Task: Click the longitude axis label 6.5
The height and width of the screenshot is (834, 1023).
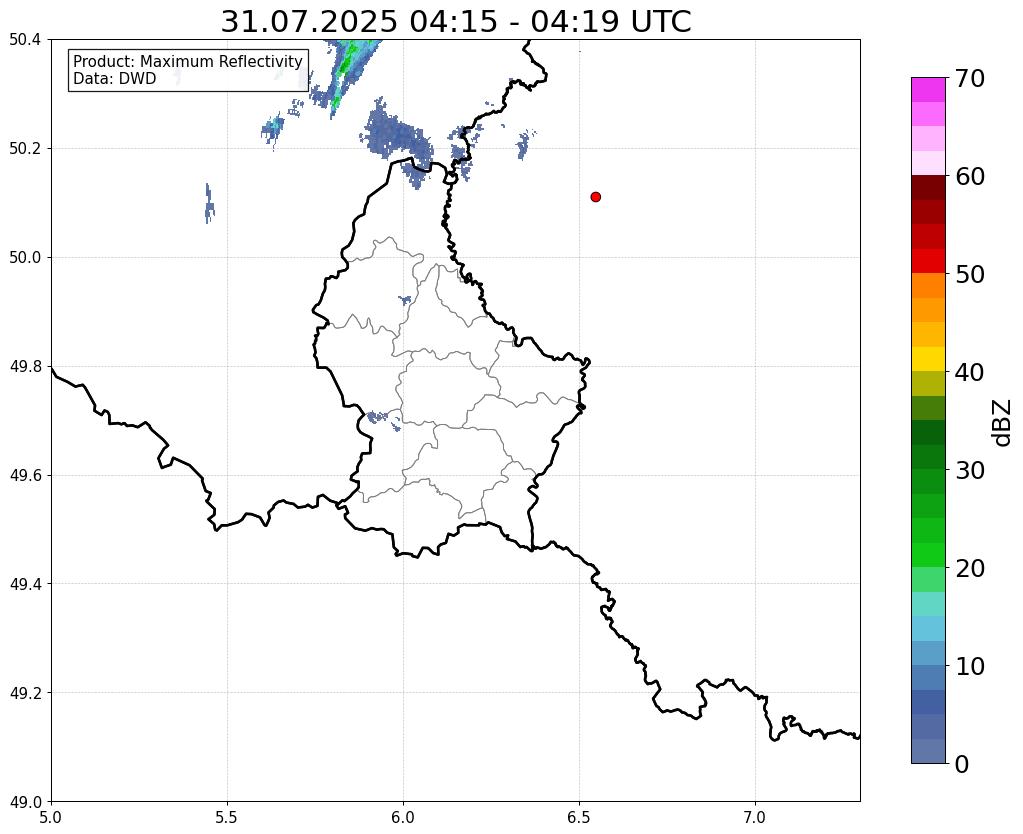Action: (x=579, y=817)
